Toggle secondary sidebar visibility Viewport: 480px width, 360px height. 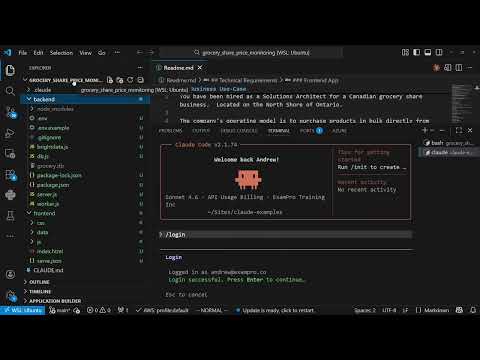tap(439, 52)
